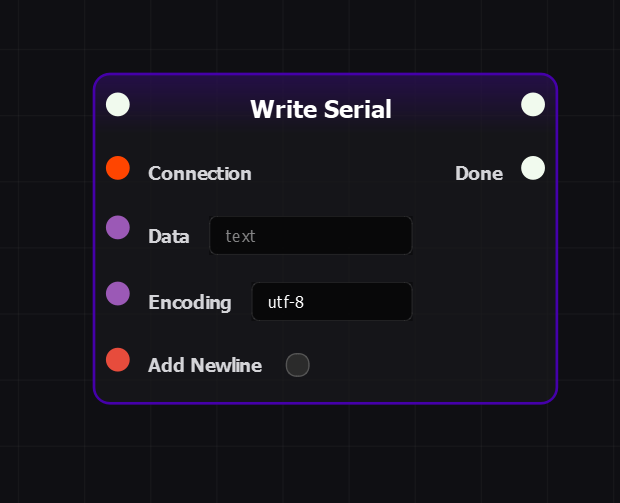Click the Done output port
The image size is (620, 503).
(533, 168)
